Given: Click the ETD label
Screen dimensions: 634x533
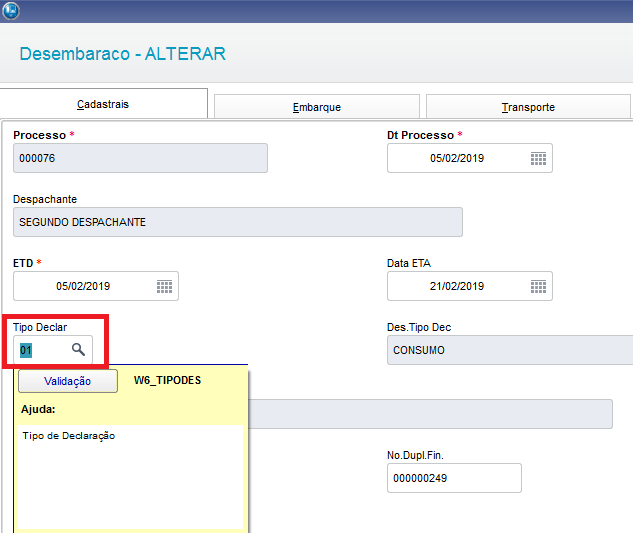Looking at the screenshot, I should pyautogui.click(x=23, y=263).
